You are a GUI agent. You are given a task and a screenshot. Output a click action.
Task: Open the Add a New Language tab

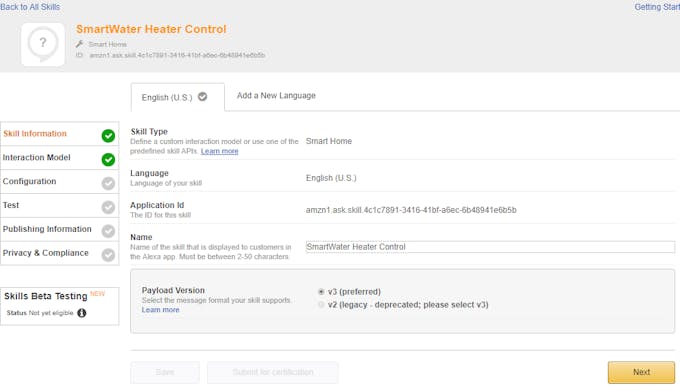[x=276, y=95]
